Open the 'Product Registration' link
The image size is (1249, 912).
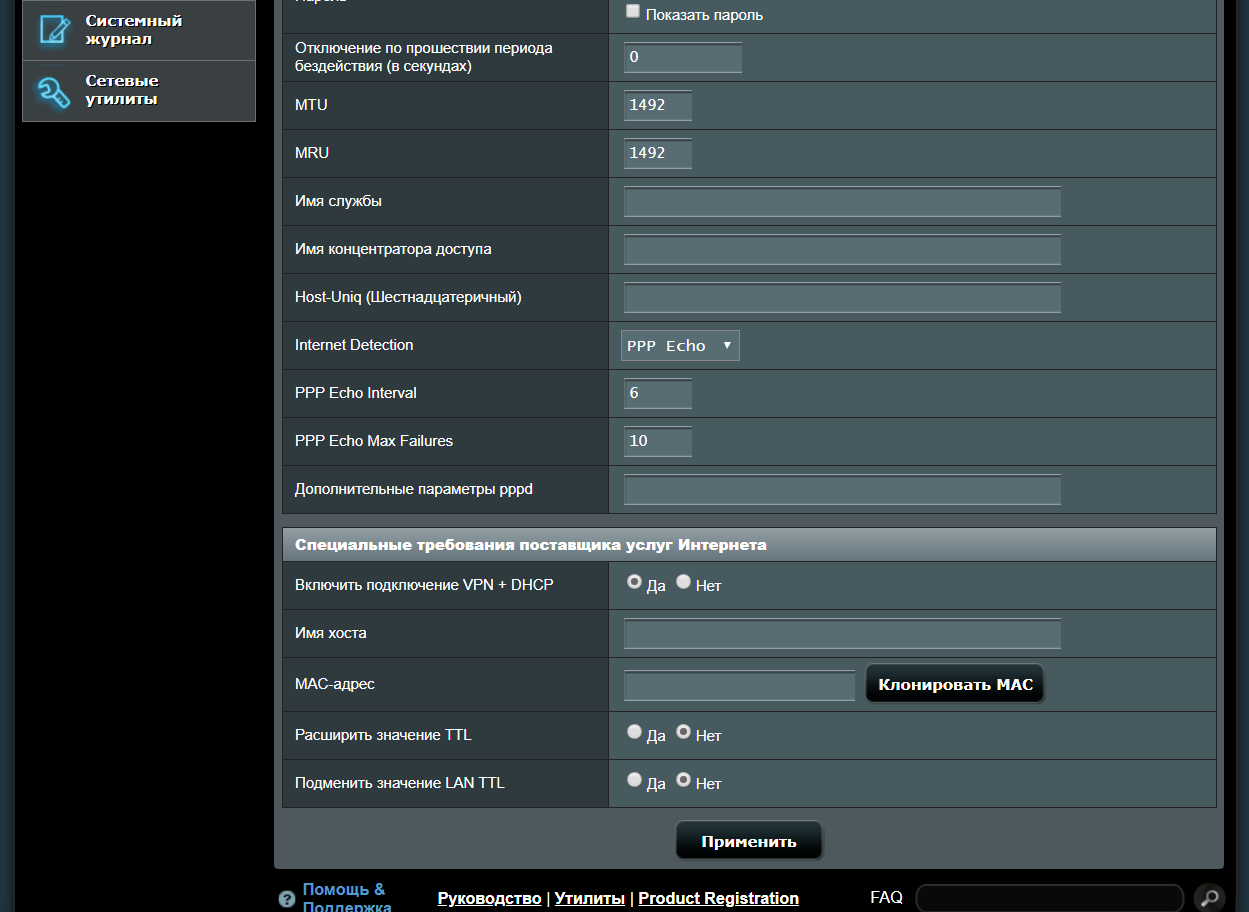tap(718, 898)
